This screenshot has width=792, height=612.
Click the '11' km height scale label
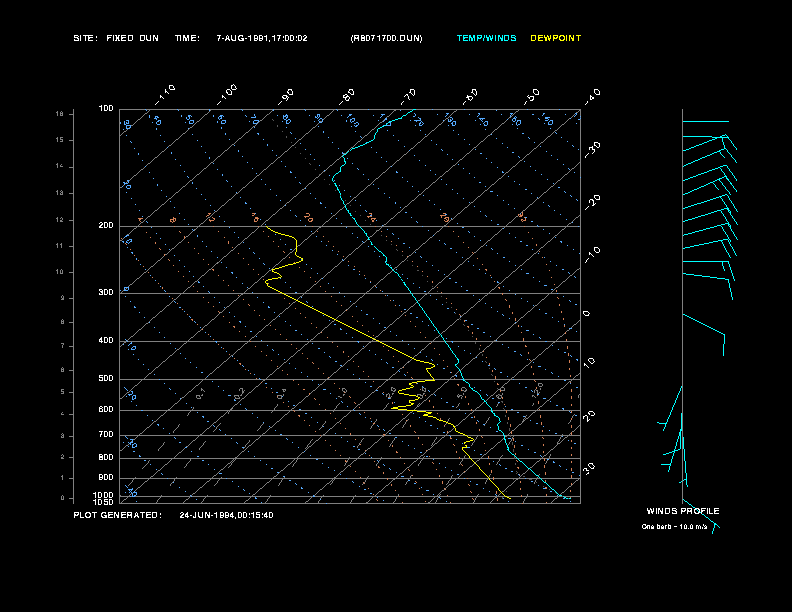click(x=60, y=246)
